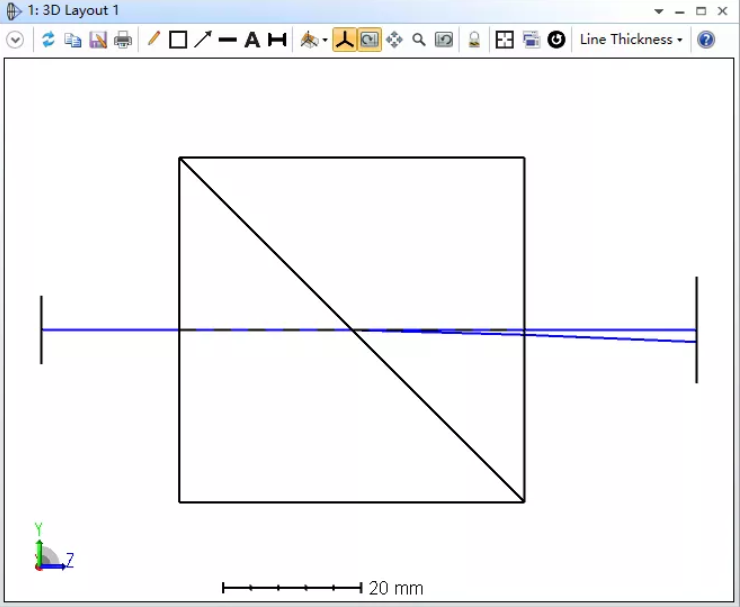Expand the settings chevron button
The height and width of the screenshot is (607, 740).
(x=15, y=40)
